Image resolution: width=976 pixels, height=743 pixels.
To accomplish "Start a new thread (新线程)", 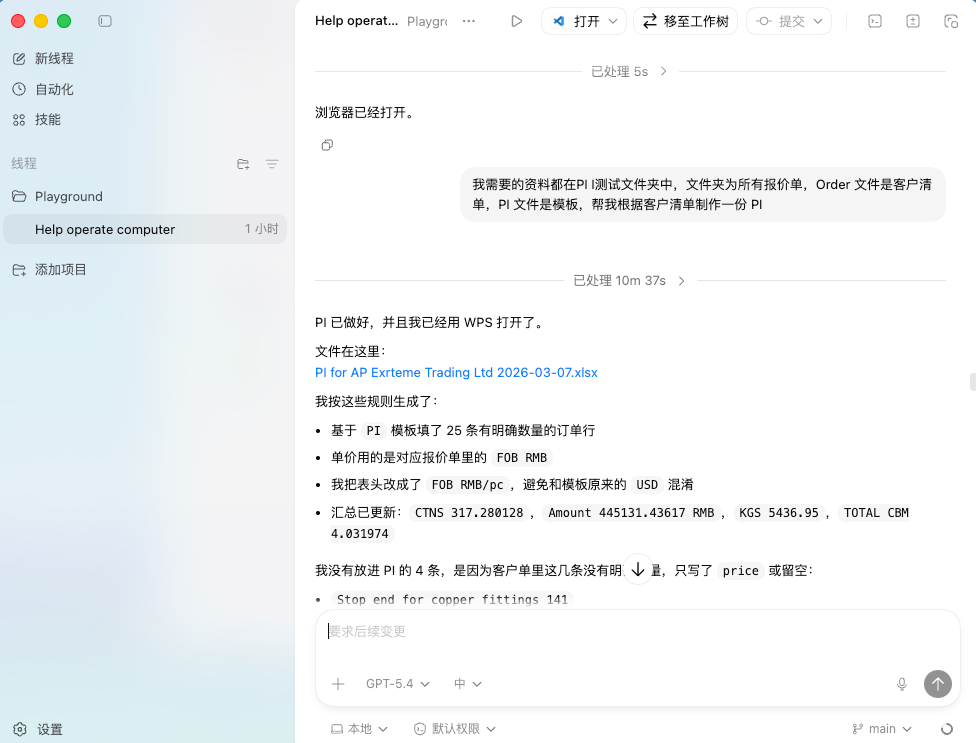I will click(54, 59).
